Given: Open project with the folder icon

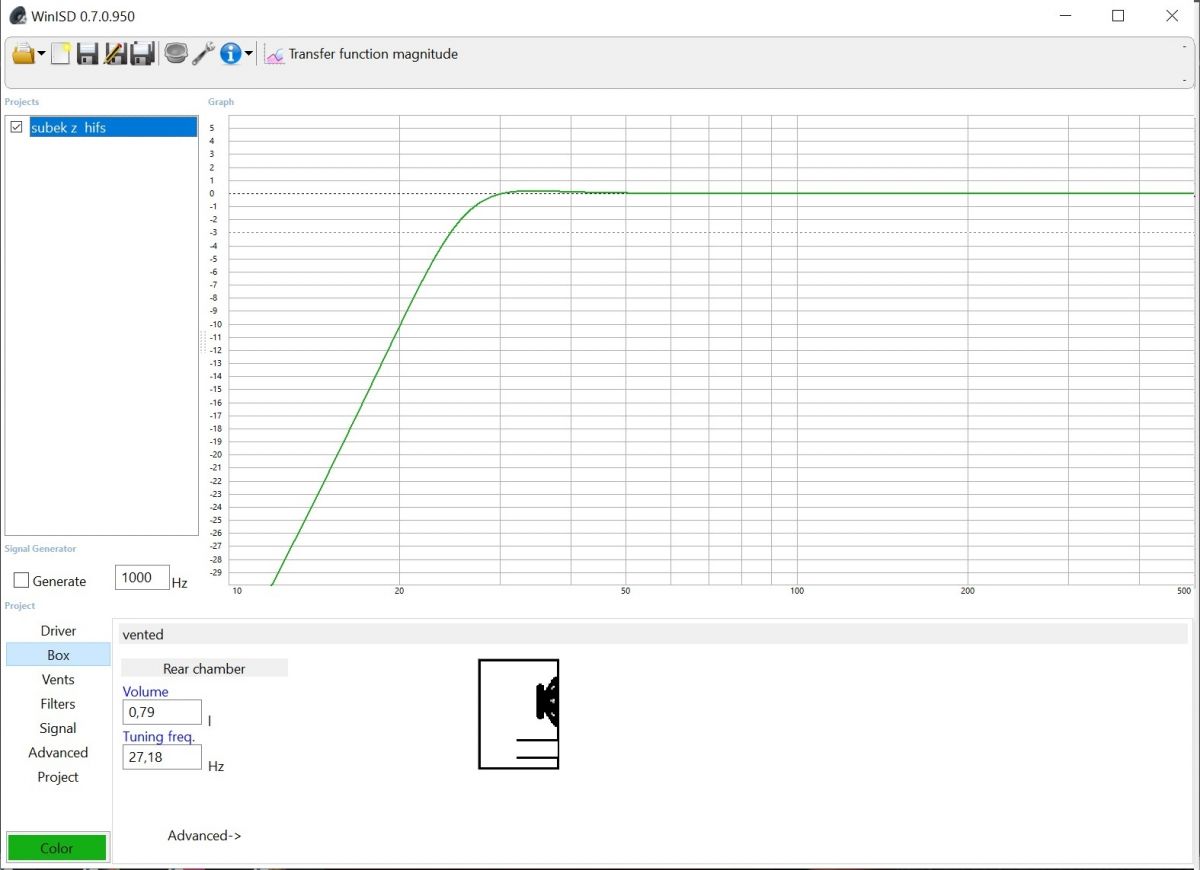Looking at the screenshot, I should 23,54.
